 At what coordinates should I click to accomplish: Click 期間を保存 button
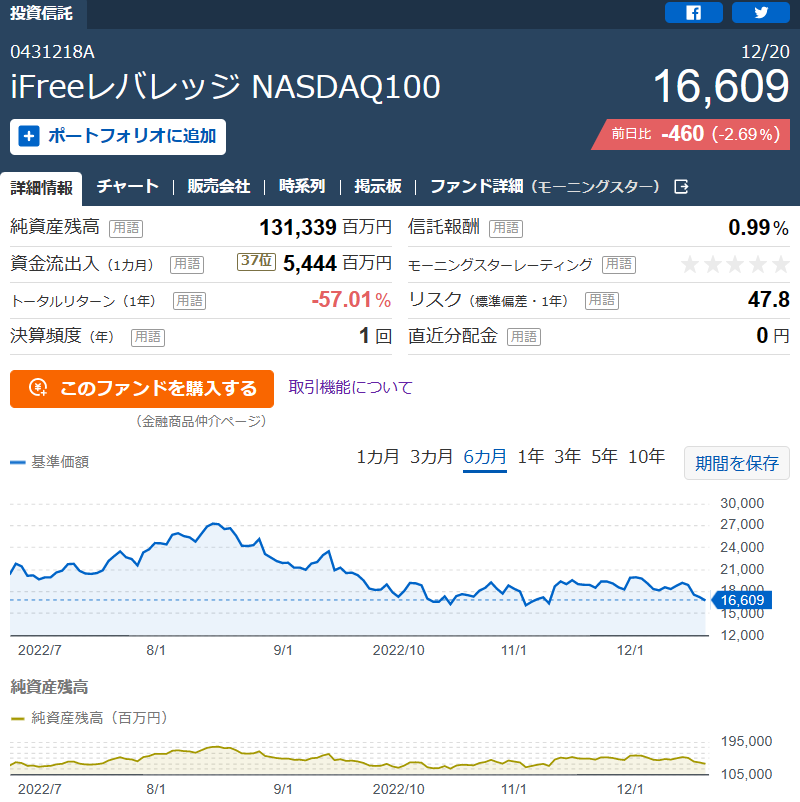click(x=737, y=463)
